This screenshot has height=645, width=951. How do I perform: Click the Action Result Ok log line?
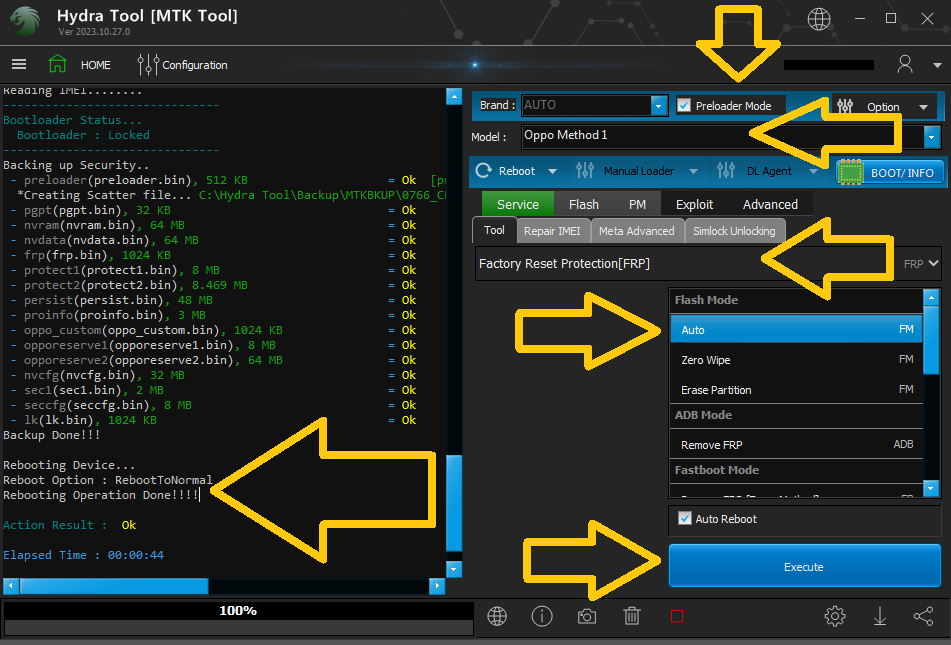point(70,525)
